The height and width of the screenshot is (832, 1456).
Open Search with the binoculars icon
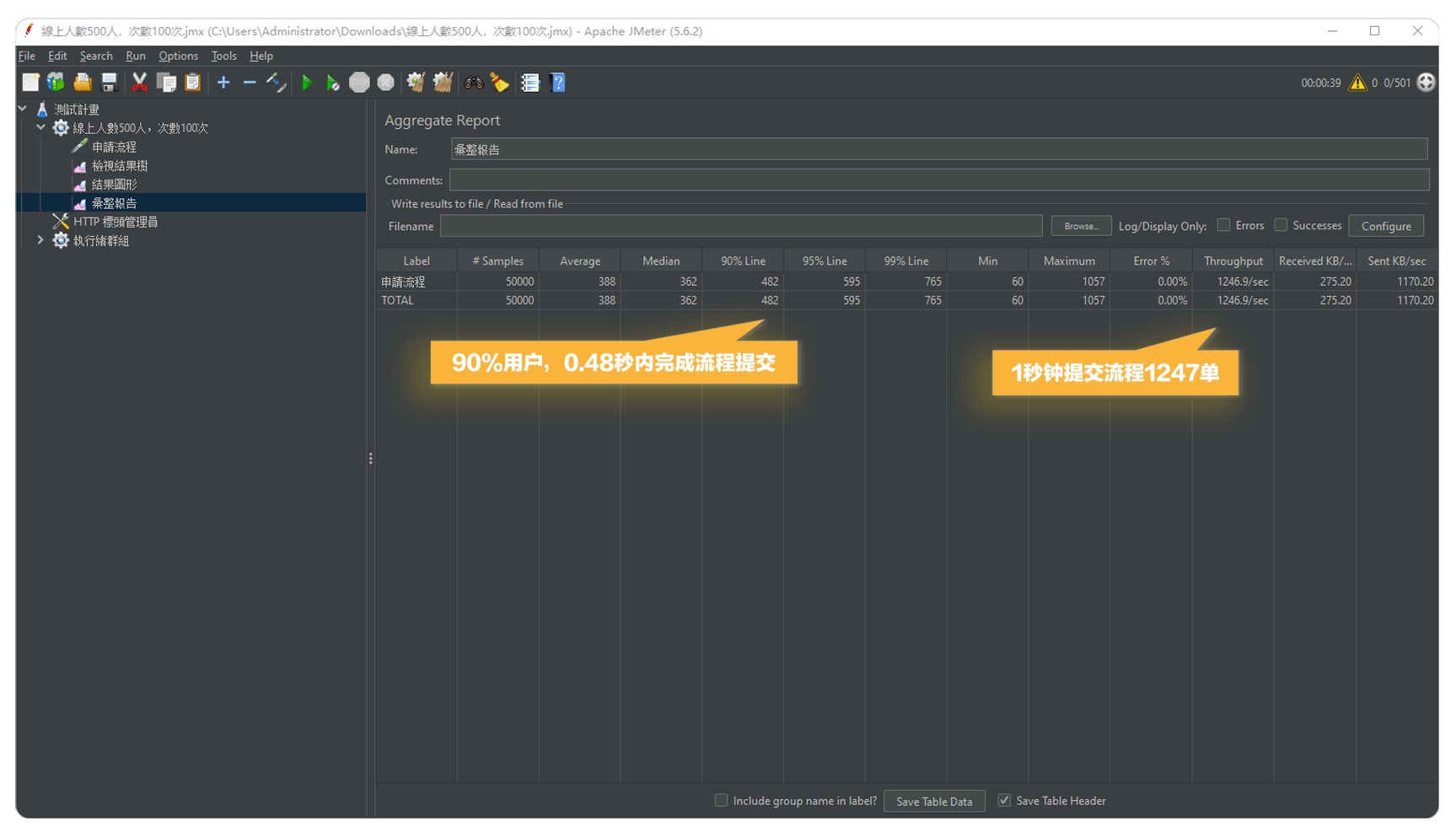pyautogui.click(x=474, y=83)
